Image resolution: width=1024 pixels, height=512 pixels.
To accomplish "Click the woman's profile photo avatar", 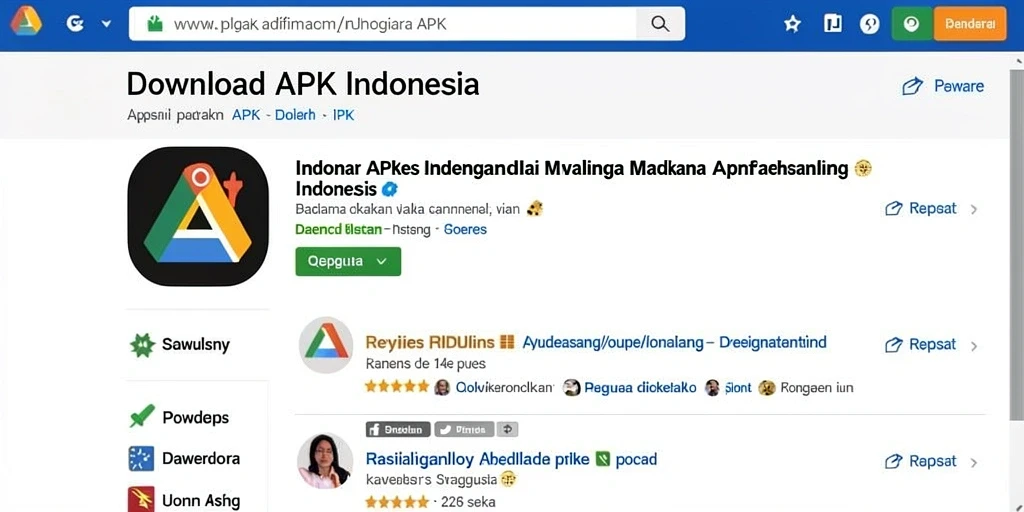I will (325, 460).
